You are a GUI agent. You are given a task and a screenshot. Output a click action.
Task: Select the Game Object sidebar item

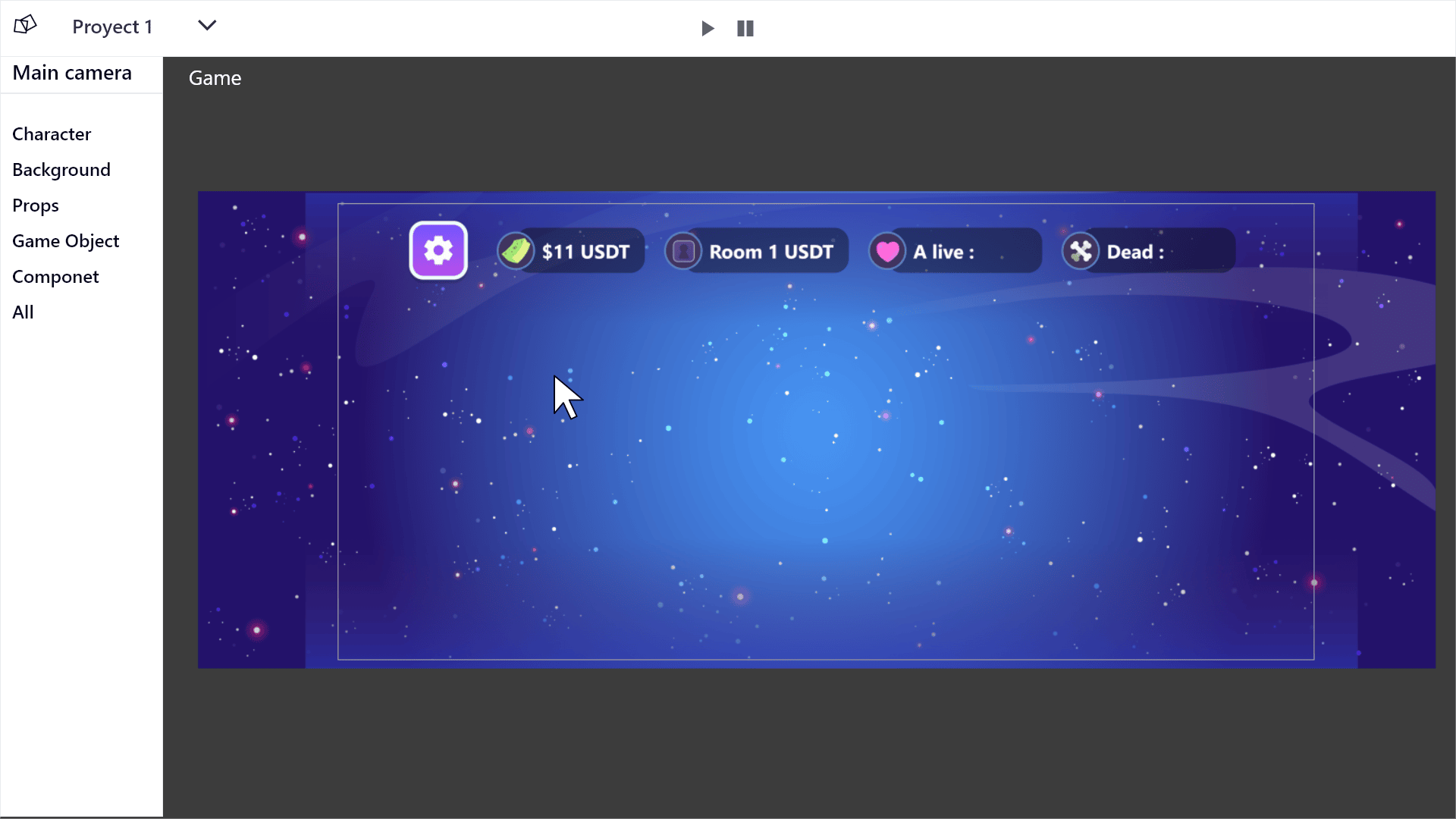pos(66,241)
